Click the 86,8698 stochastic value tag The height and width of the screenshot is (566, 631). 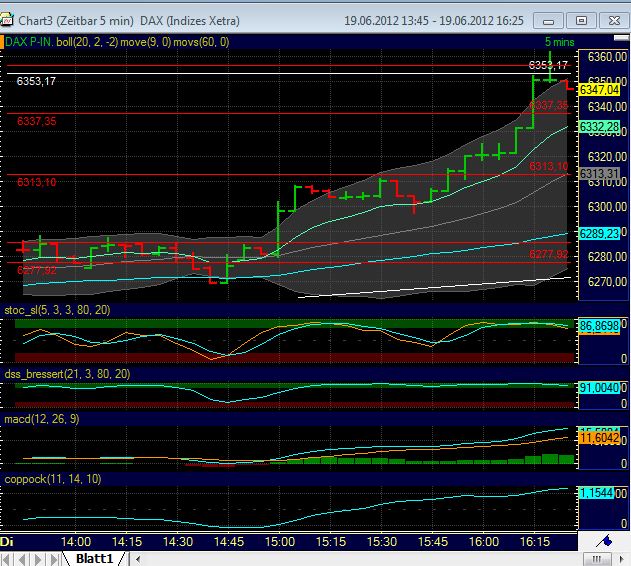pos(599,326)
